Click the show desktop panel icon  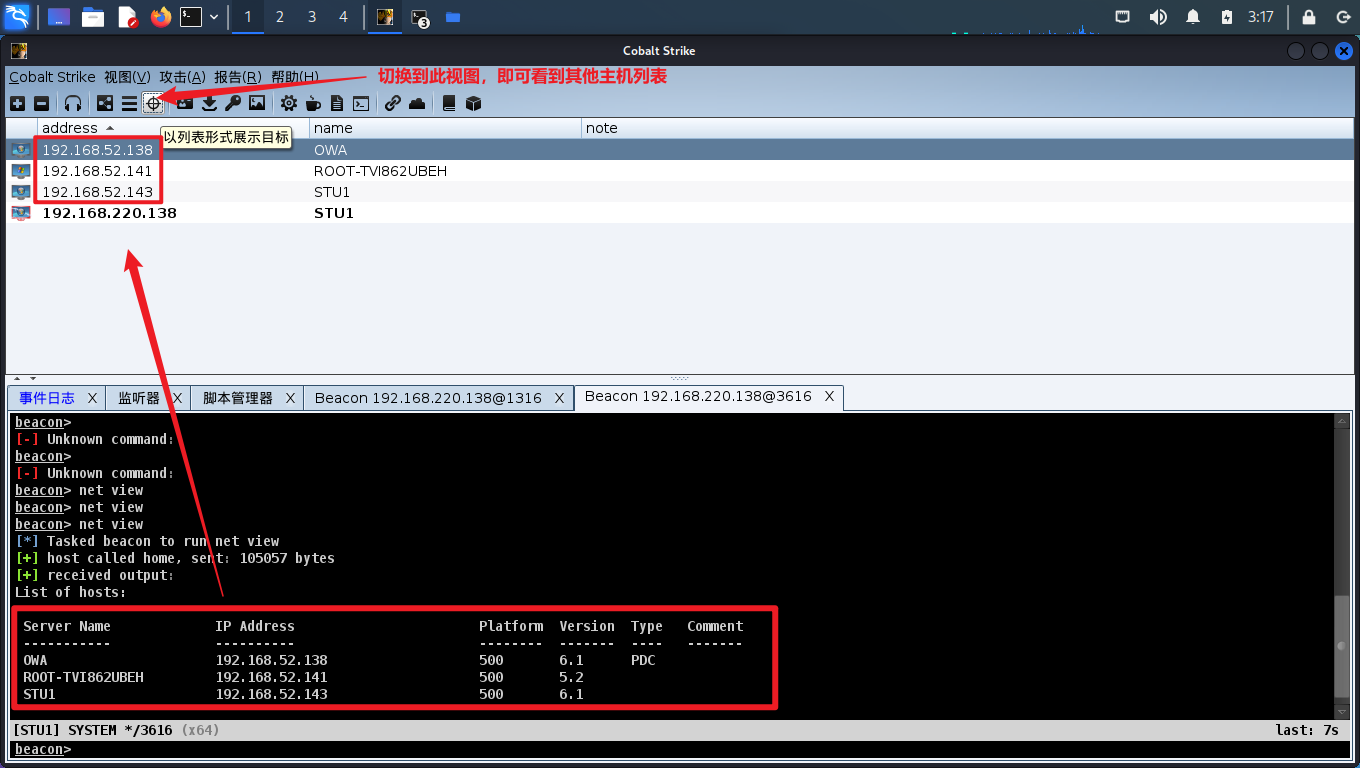point(59,17)
